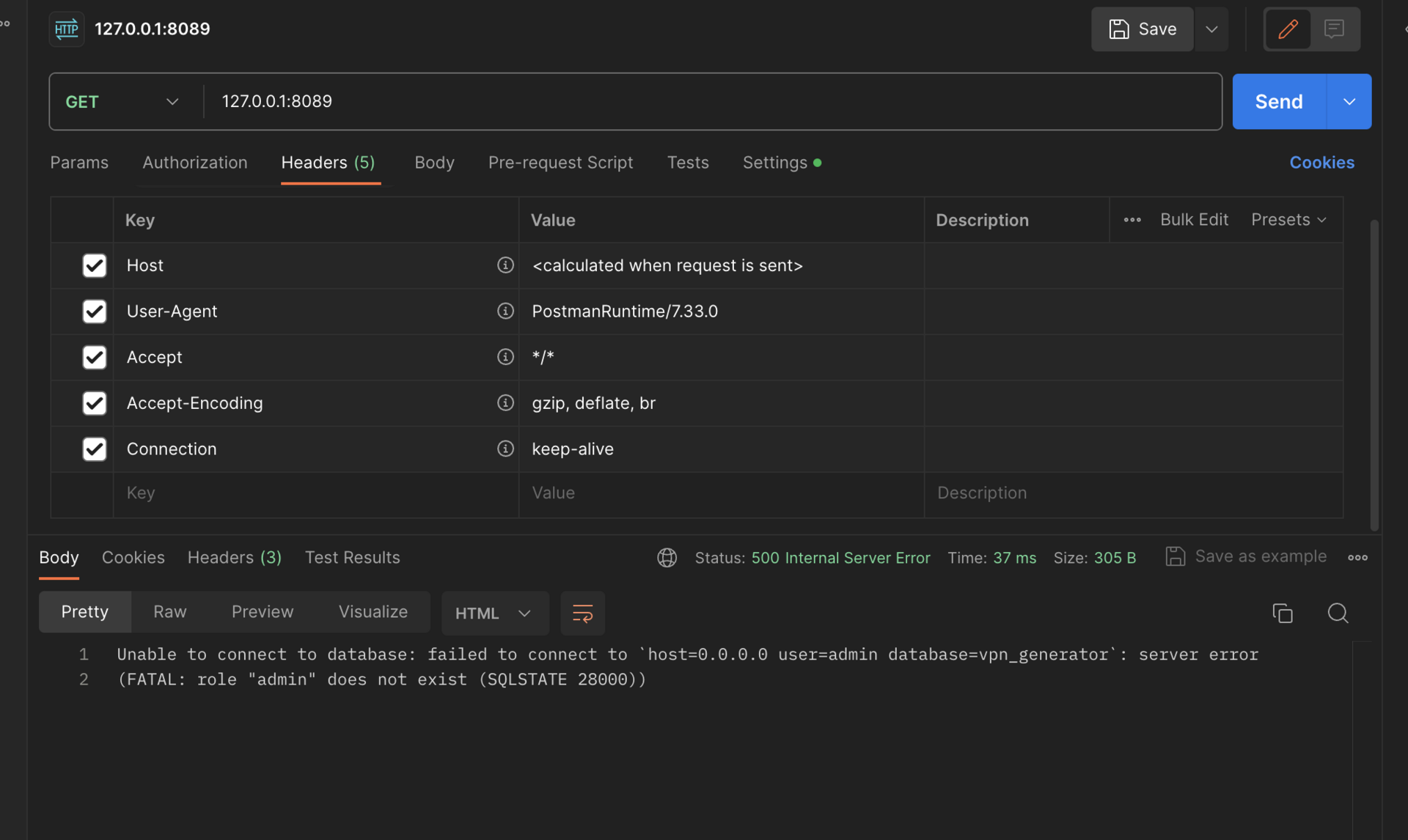Click the empty new header Key field

click(x=316, y=493)
